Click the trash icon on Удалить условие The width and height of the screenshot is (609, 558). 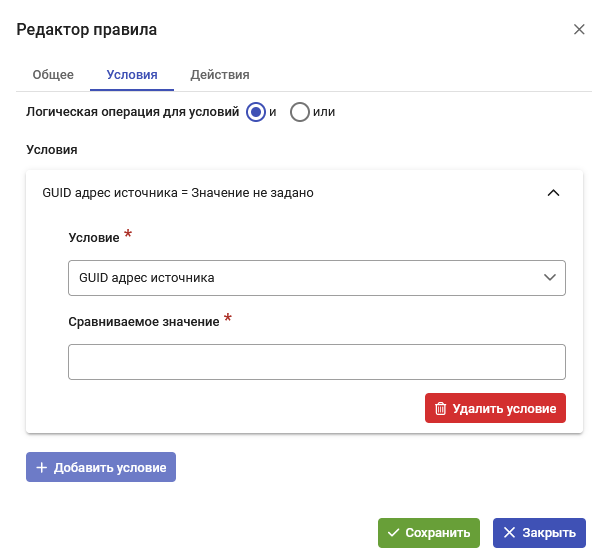point(440,409)
